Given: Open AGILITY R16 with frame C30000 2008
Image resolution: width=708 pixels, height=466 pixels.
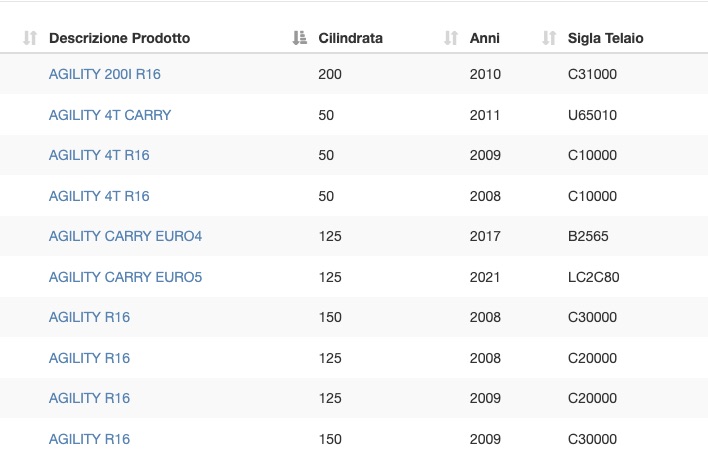Looking at the screenshot, I should click(x=89, y=317).
